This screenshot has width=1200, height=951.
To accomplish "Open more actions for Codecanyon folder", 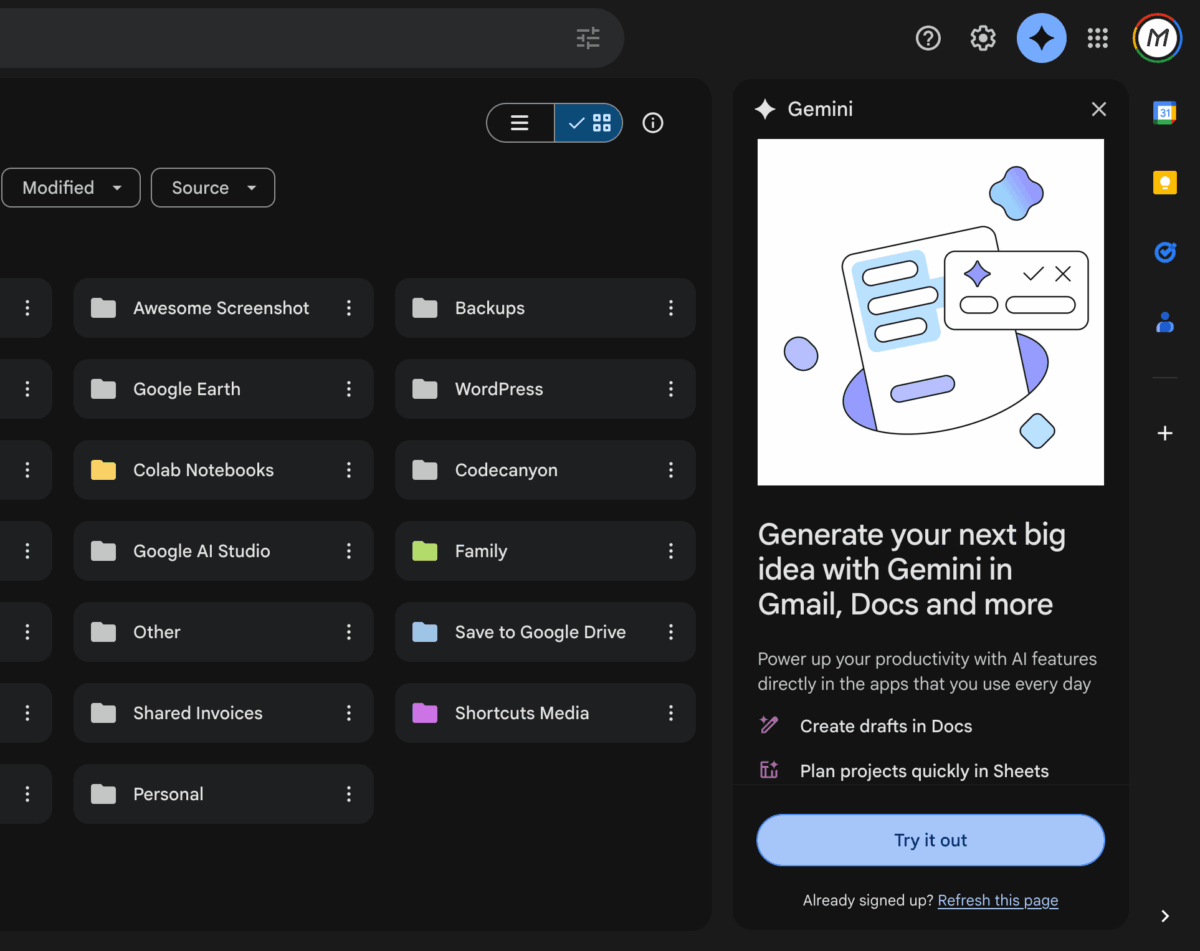I will [671, 470].
